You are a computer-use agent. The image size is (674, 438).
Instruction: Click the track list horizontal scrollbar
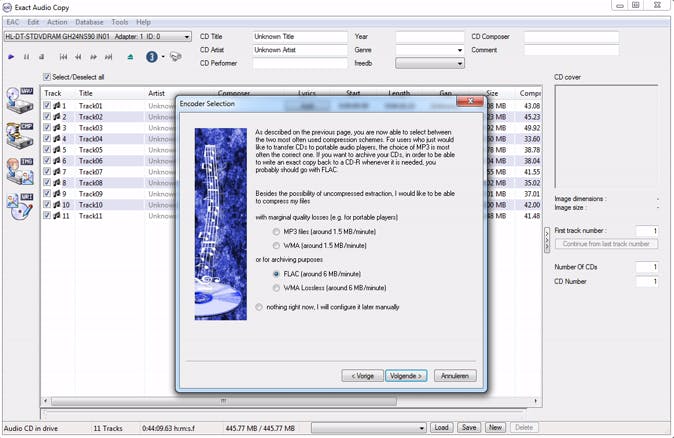[x=224, y=401]
